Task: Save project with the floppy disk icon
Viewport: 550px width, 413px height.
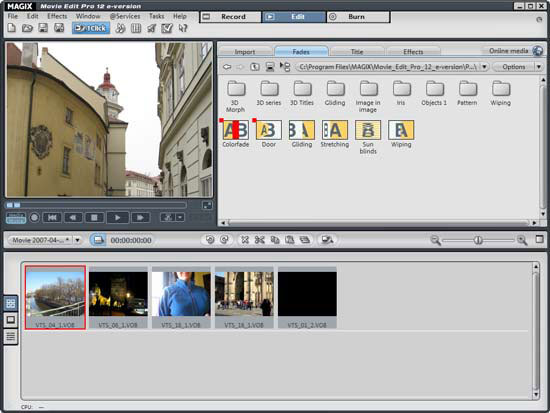Action: (x=43, y=28)
